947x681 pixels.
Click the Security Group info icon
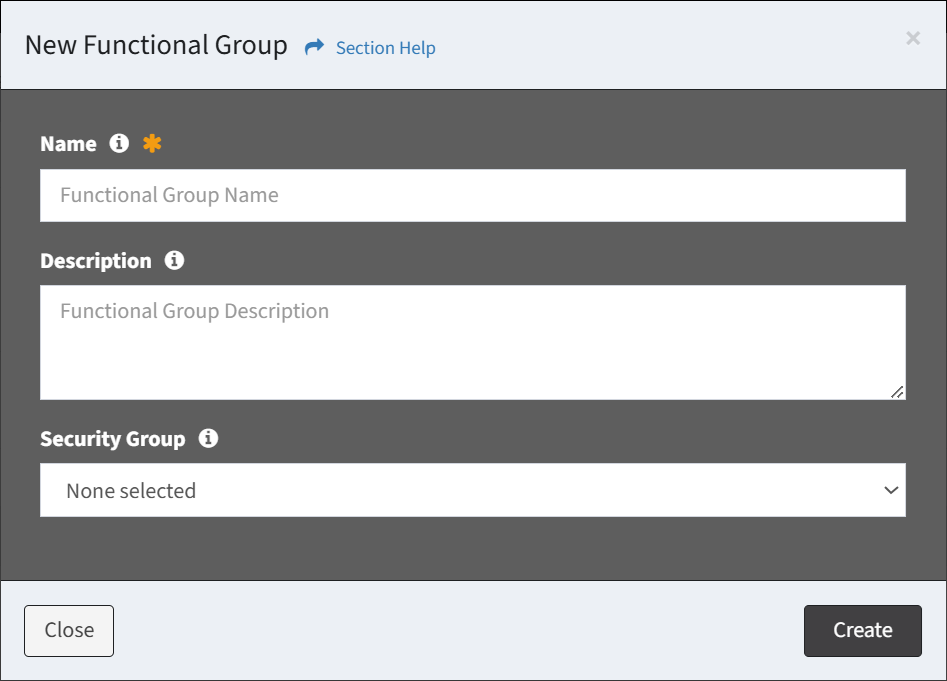pyautogui.click(x=208, y=438)
